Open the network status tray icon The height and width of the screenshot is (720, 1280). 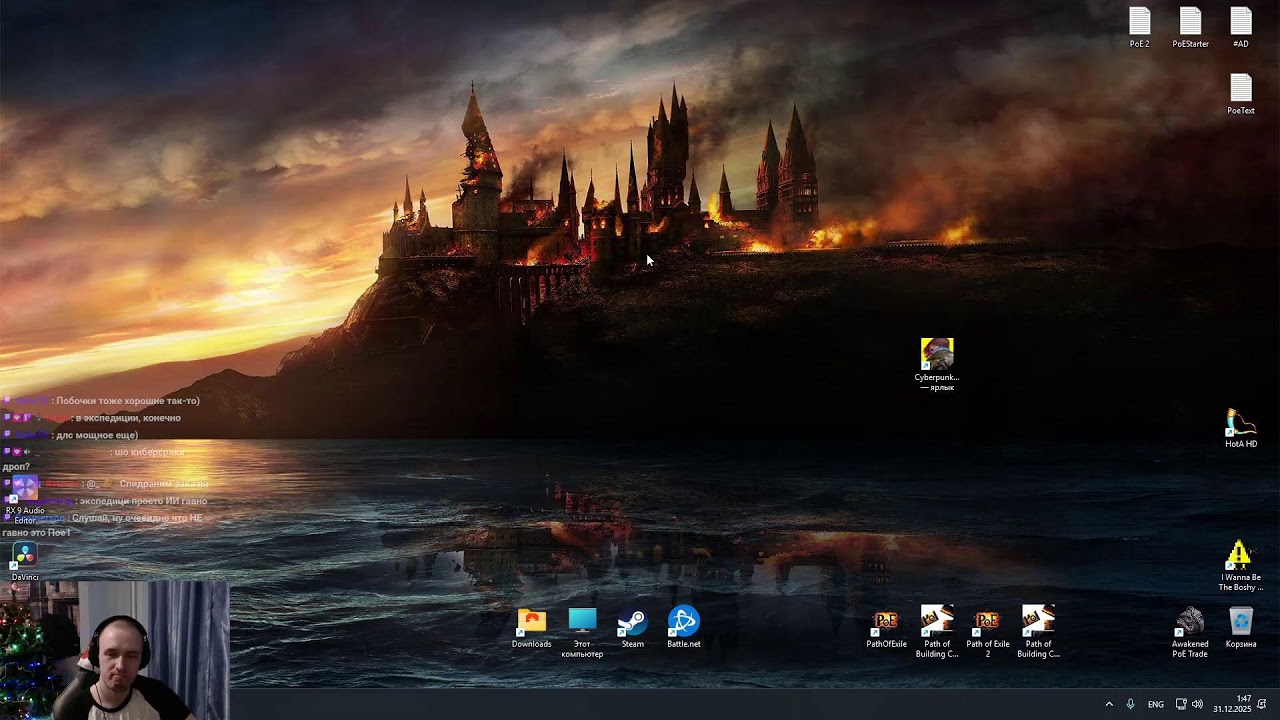(1181, 704)
